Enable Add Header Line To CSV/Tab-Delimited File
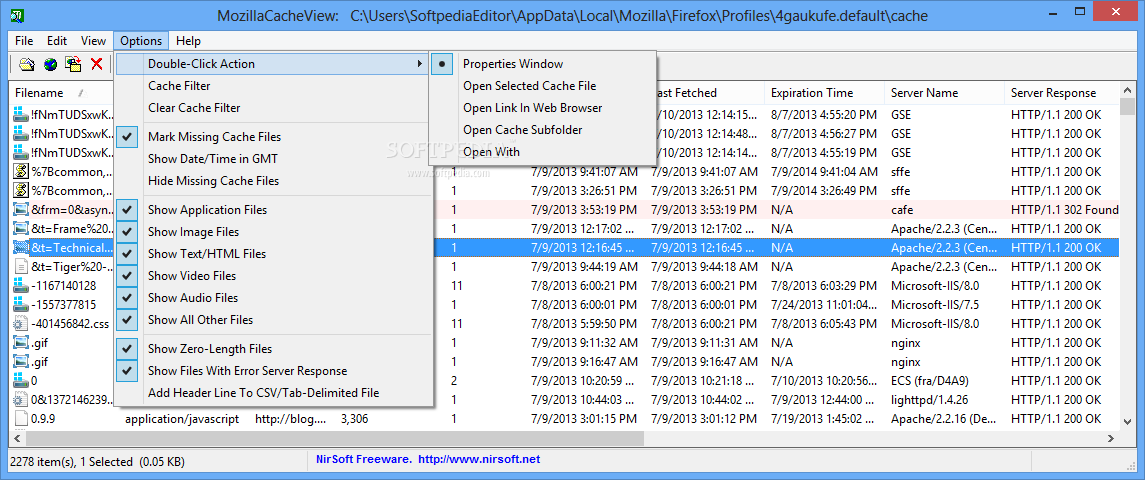 [274, 392]
